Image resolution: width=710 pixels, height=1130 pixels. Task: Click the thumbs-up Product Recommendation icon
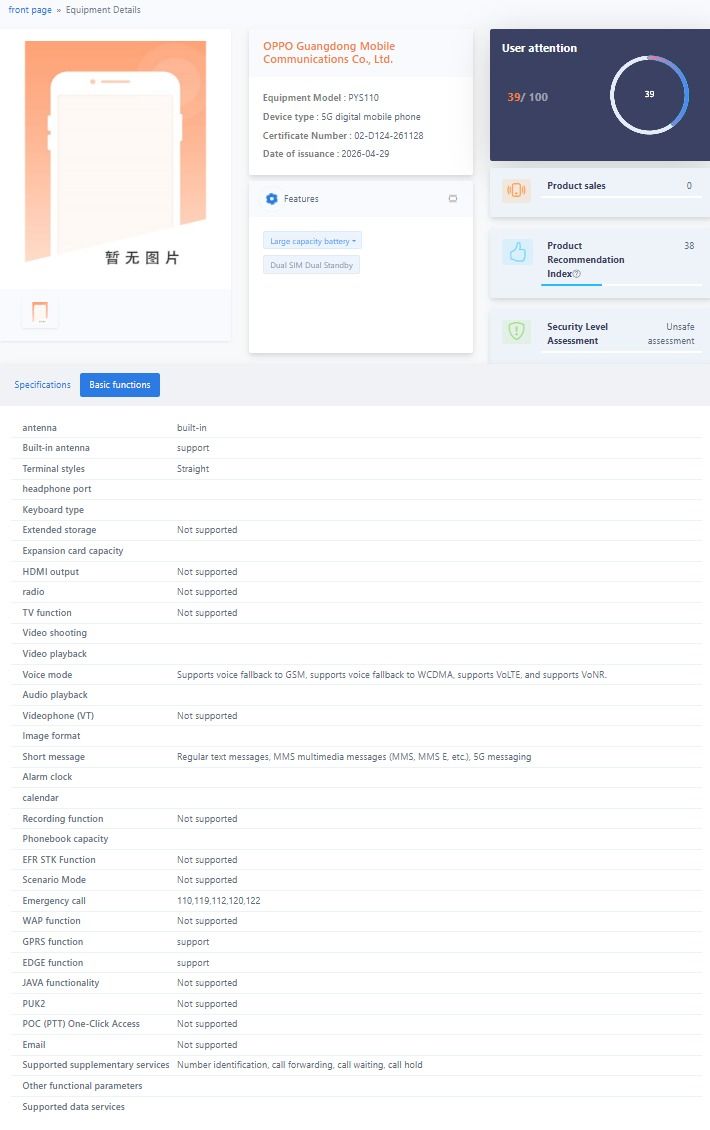coord(518,252)
